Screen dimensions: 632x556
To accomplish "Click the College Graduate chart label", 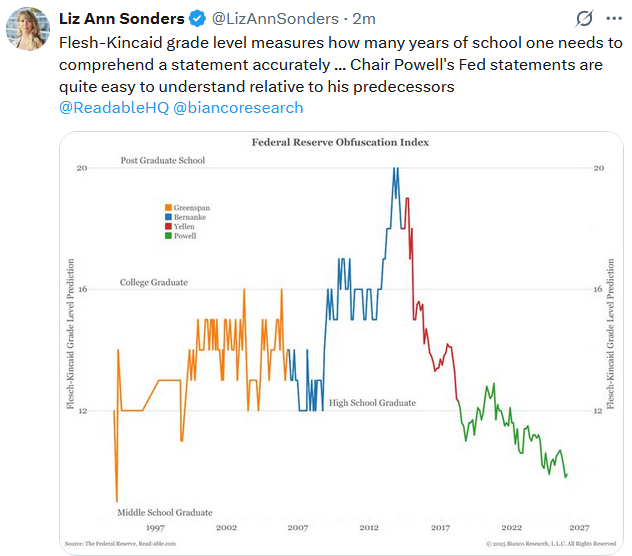I will click(153, 283).
